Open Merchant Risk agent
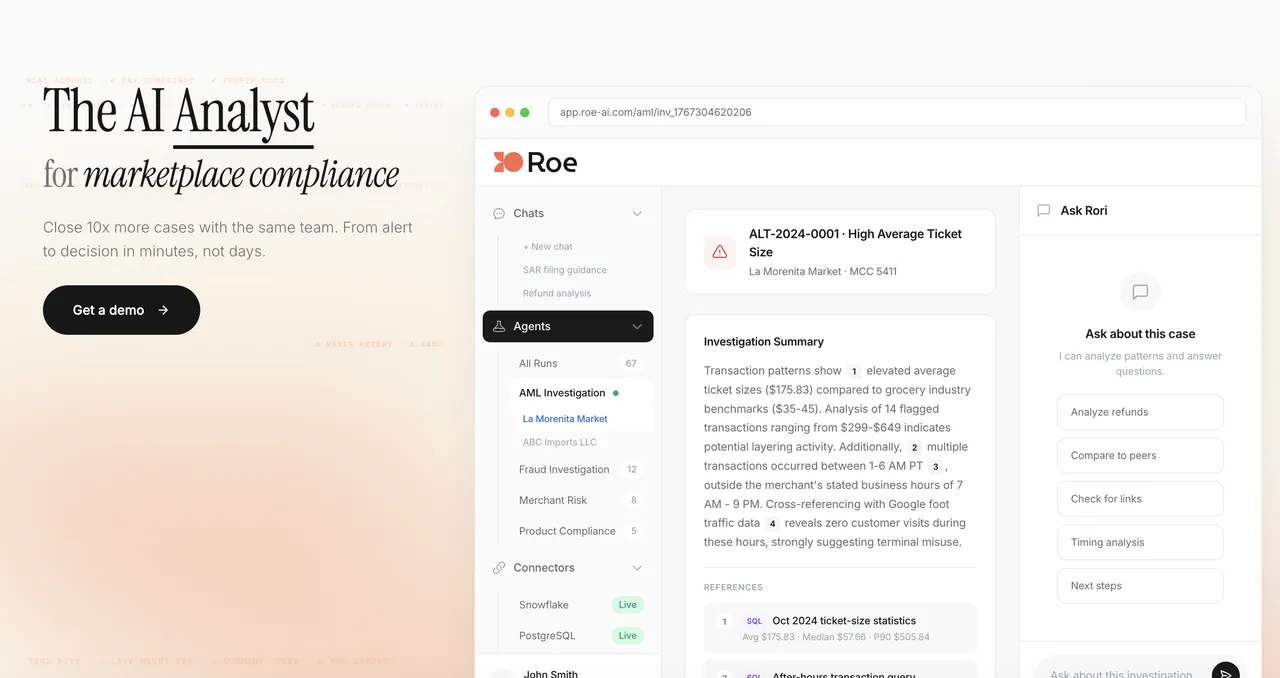Image resolution: width=1280 pixels, height=678 pixels. [553, 500]
